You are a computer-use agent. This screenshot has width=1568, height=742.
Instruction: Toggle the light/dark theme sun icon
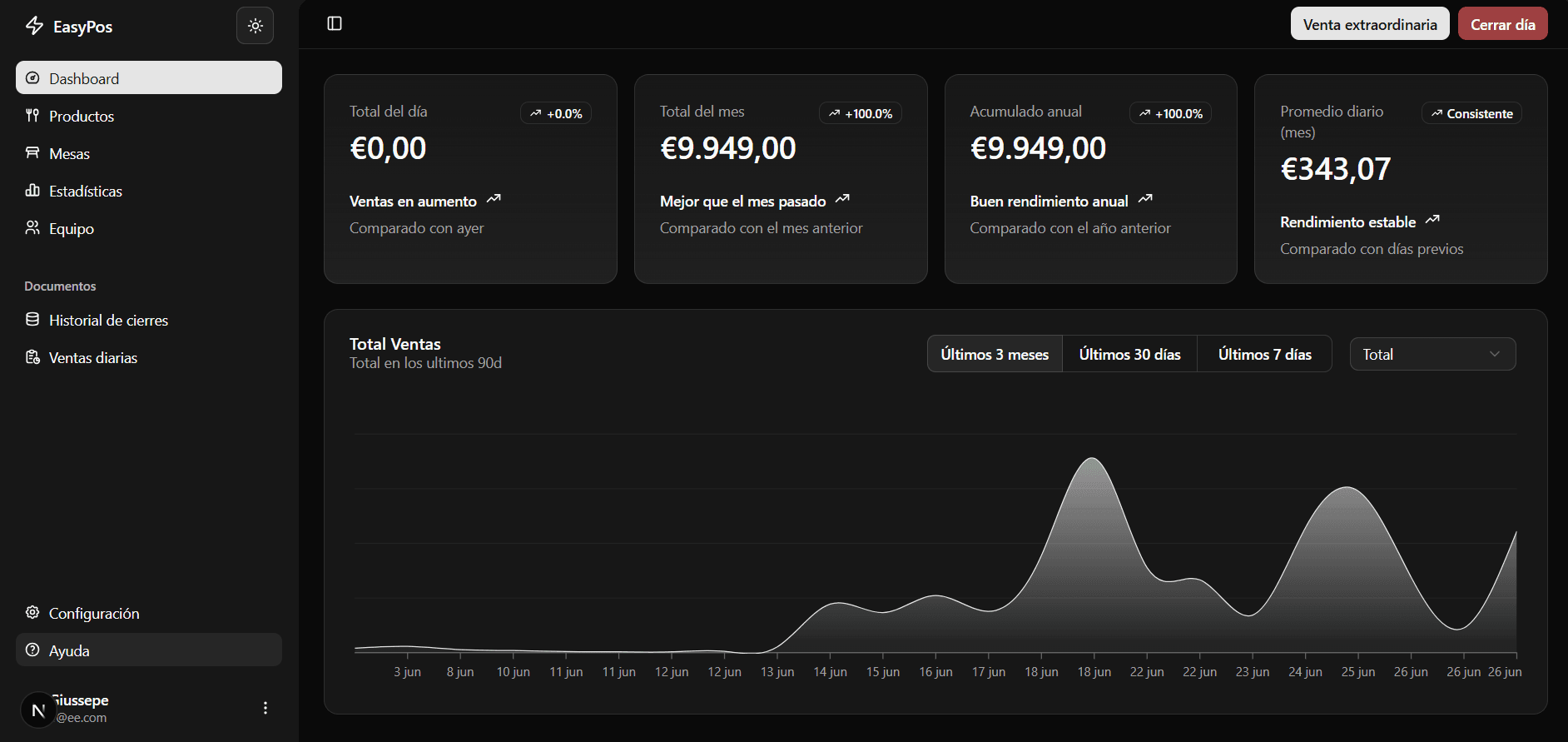[255, 26]
